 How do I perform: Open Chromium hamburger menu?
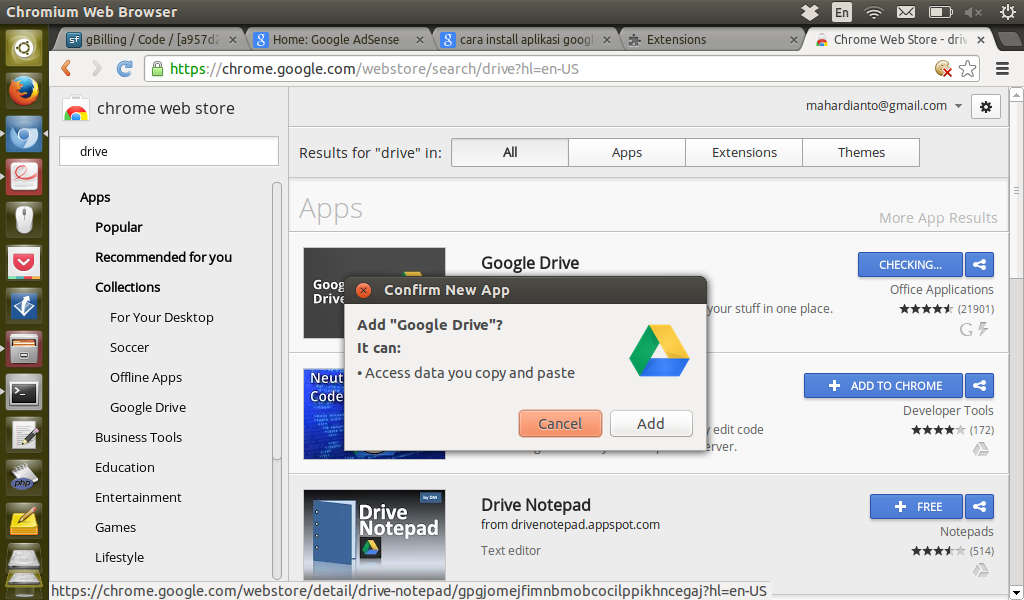tap(1002, 69)
